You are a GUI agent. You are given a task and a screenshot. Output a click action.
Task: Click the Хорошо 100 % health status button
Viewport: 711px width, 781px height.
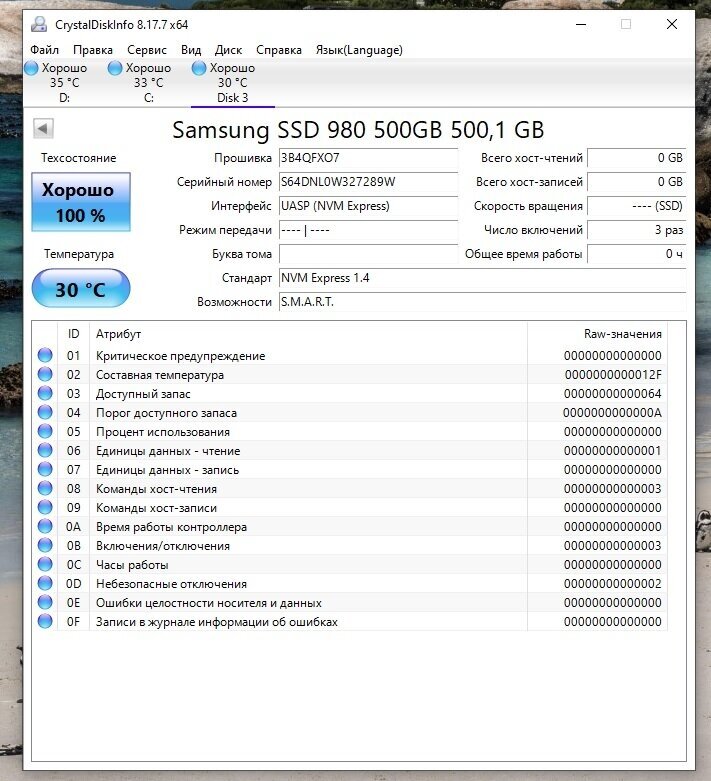pyautogui.click(x=81, y=202)
